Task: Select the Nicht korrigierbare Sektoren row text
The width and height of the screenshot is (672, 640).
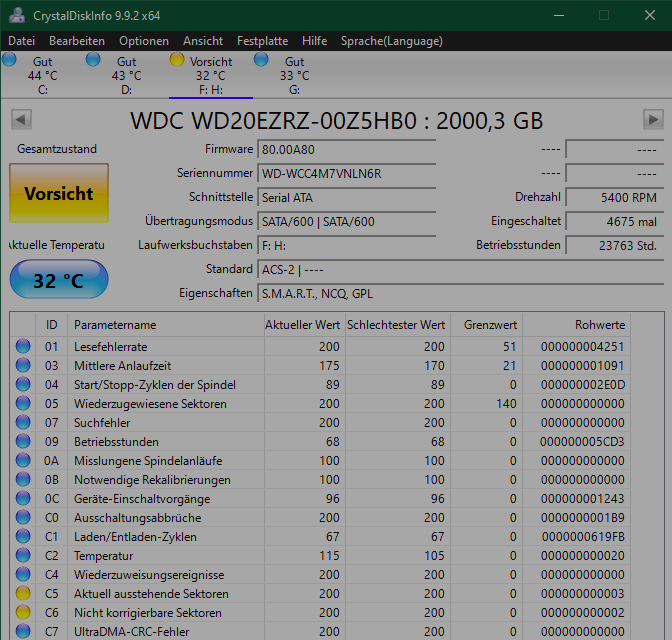Action: coord(148,613)
